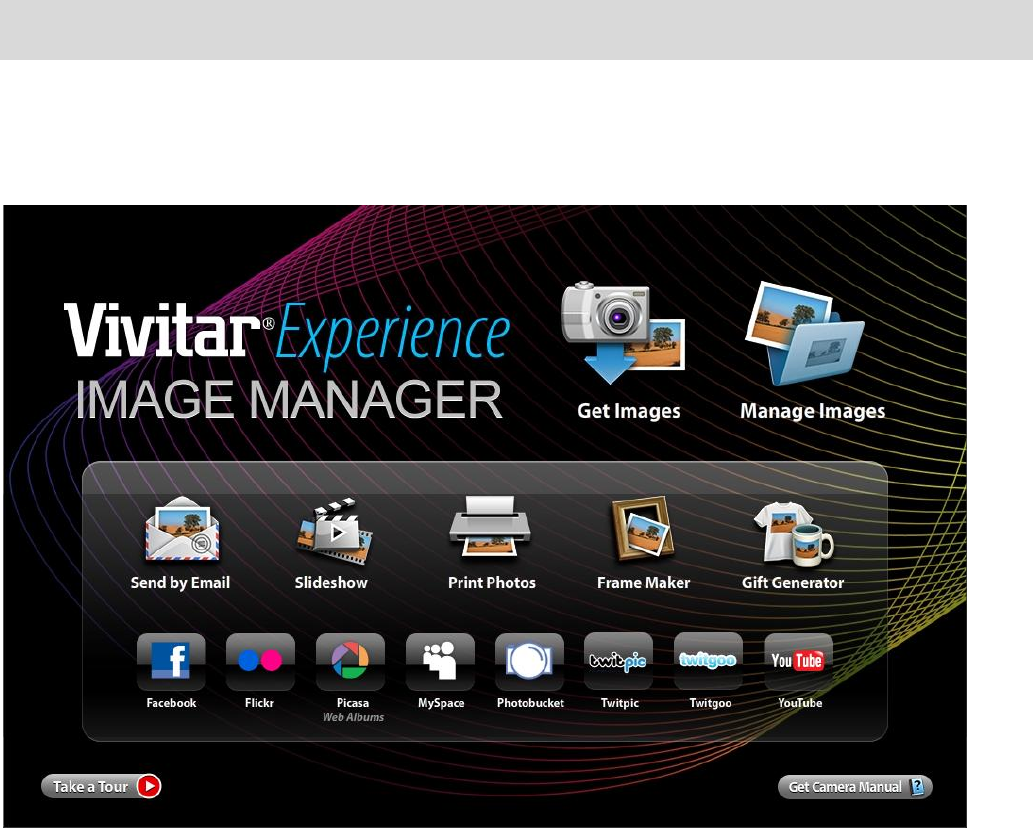Viewport: 1033px width, 828px height.
Task: Select the Photobucket icon
Action: [529, 661]
